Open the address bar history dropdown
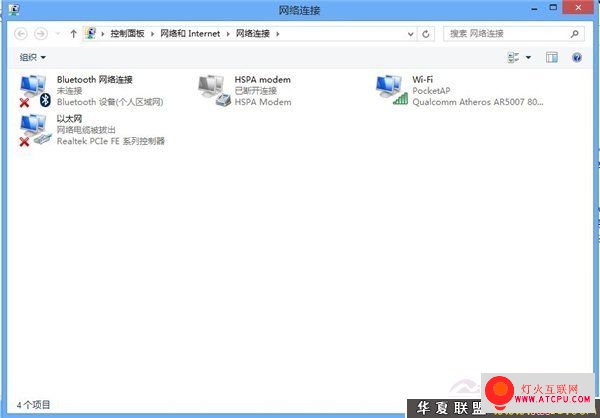 click(x=410, y=34)
